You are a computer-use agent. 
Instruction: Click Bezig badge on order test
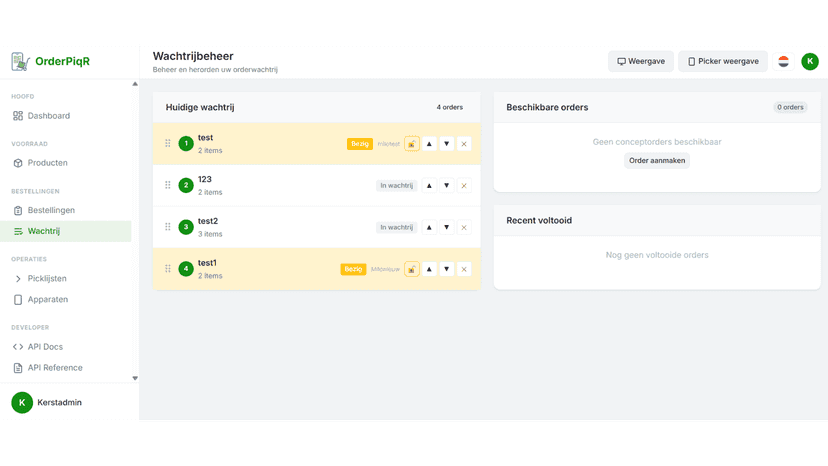pos(360,144)
